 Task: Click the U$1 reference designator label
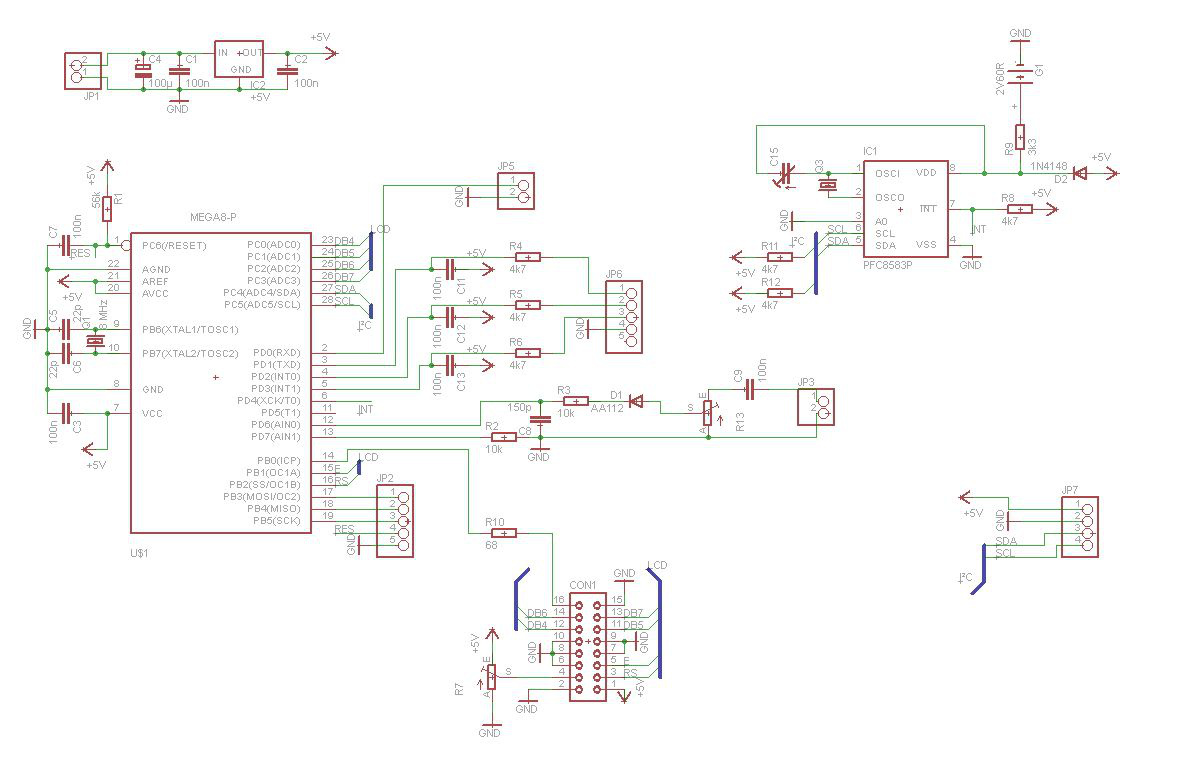(x=140, y=553)
